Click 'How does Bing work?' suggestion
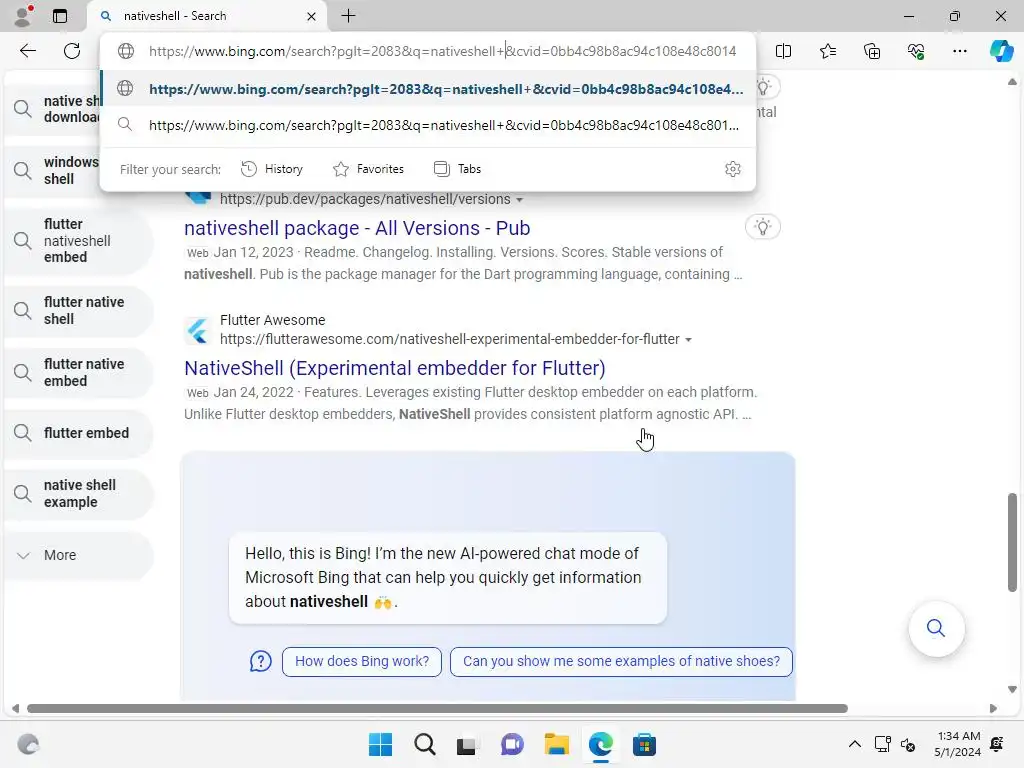 pos(362,662)
